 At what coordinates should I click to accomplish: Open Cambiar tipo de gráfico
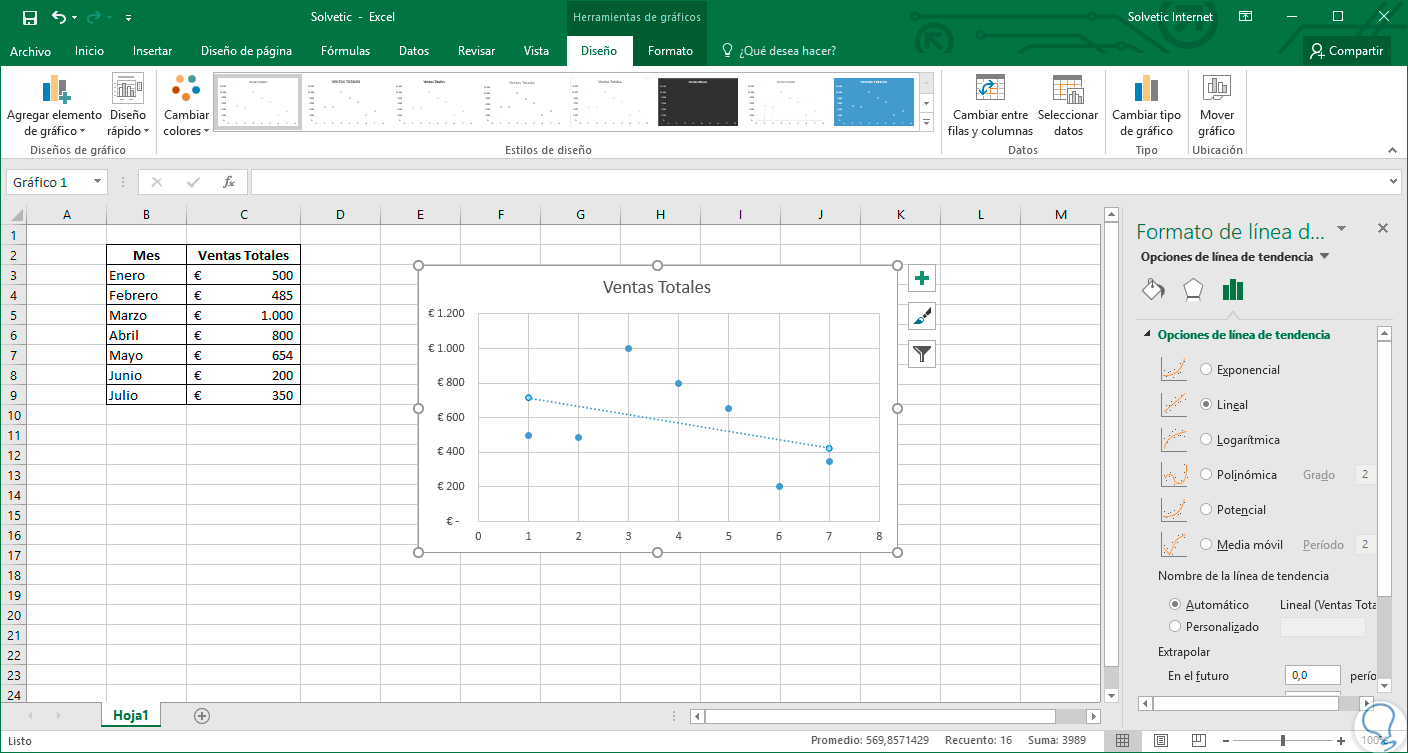1146,106
